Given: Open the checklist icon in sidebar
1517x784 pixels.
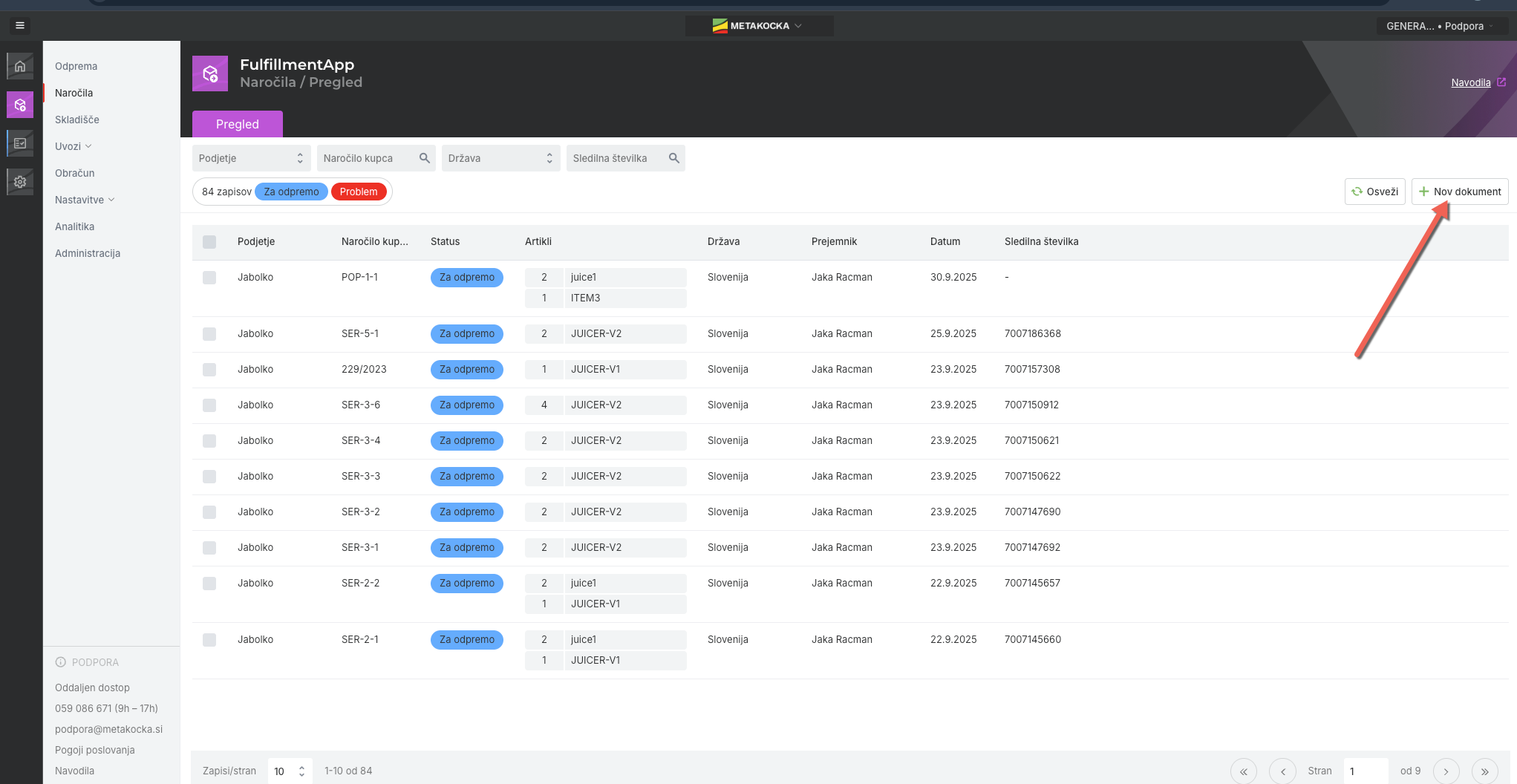Looking at the screenshot, I should 20,143.
